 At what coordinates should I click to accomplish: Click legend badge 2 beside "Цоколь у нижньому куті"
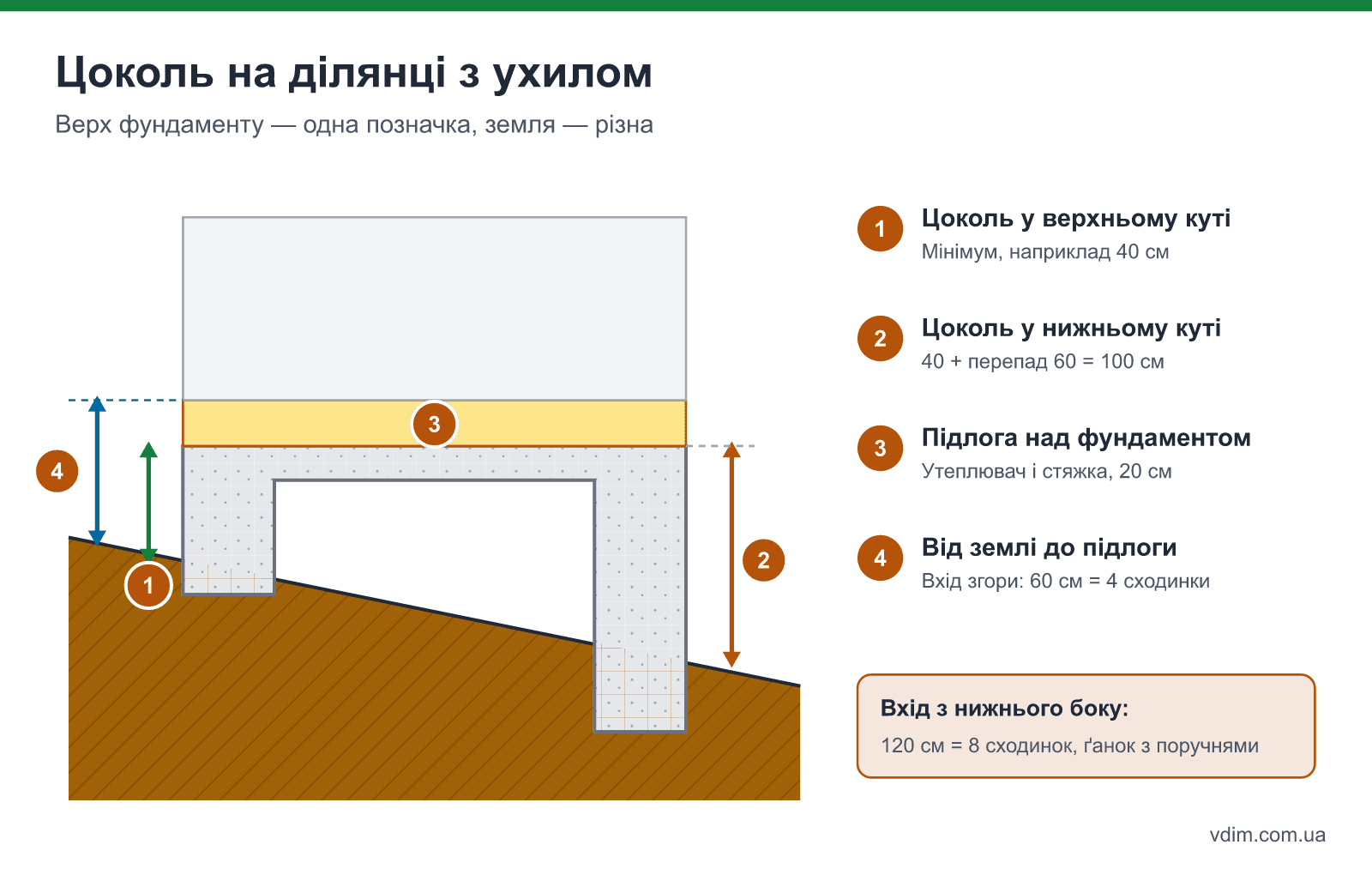click(880, 339)
